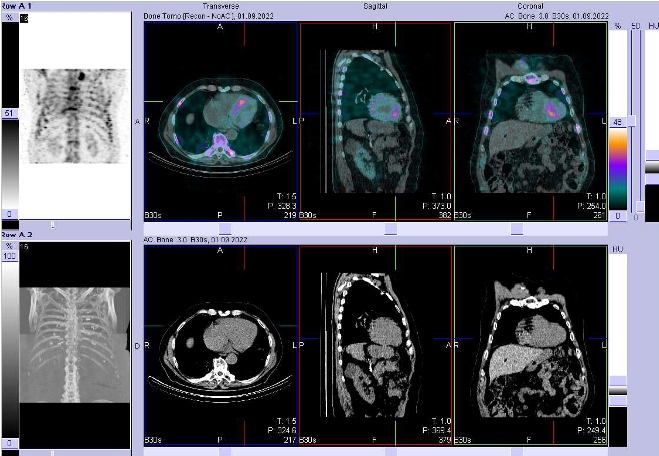Select the fused sagittal PET/CT view
659x456 pixels.
pyautogui.click(x=375, y=118)
